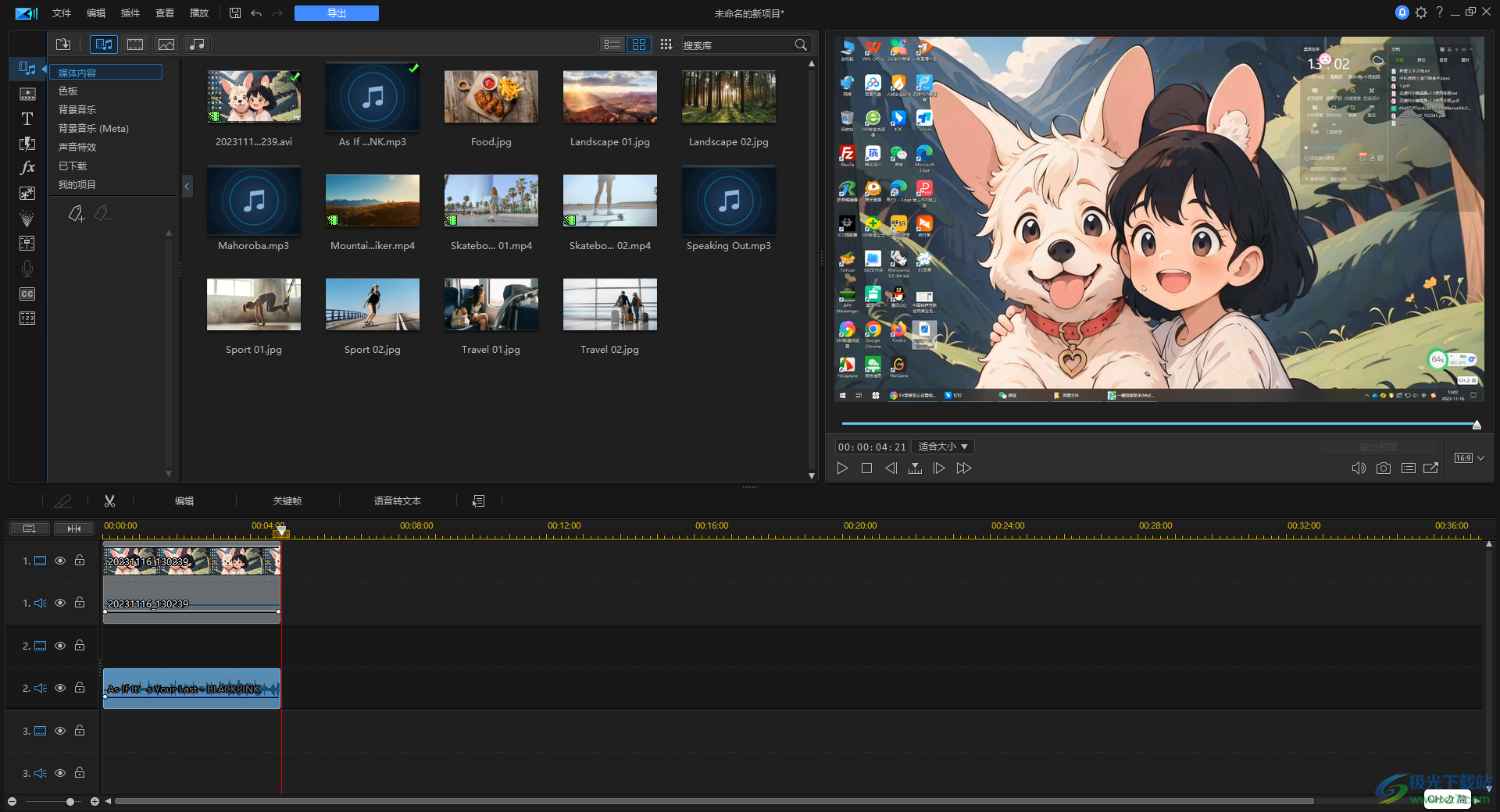
Task: Open the Media Room sidebar icon
Action: [x=27, y=69]
